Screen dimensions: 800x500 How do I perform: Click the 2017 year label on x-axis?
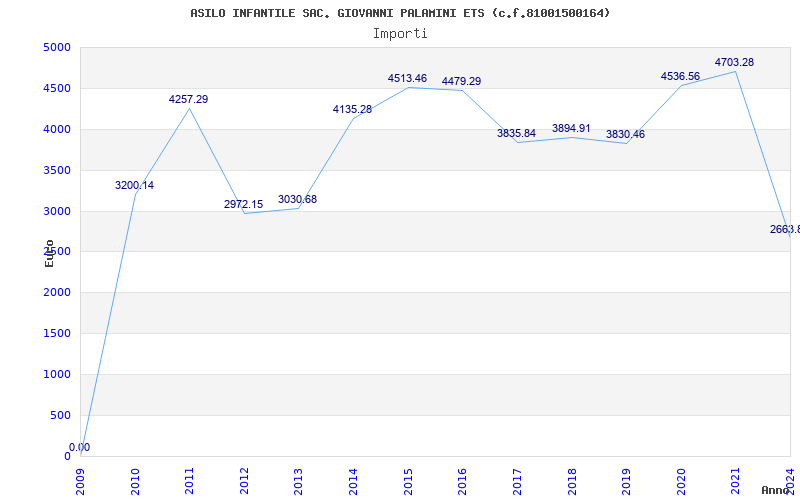517,481
